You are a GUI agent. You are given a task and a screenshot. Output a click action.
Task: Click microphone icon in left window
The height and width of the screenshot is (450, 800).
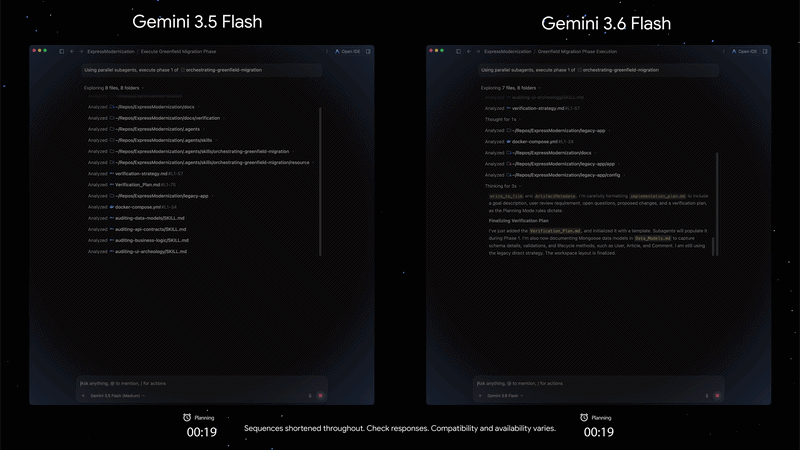pos(310,395)
